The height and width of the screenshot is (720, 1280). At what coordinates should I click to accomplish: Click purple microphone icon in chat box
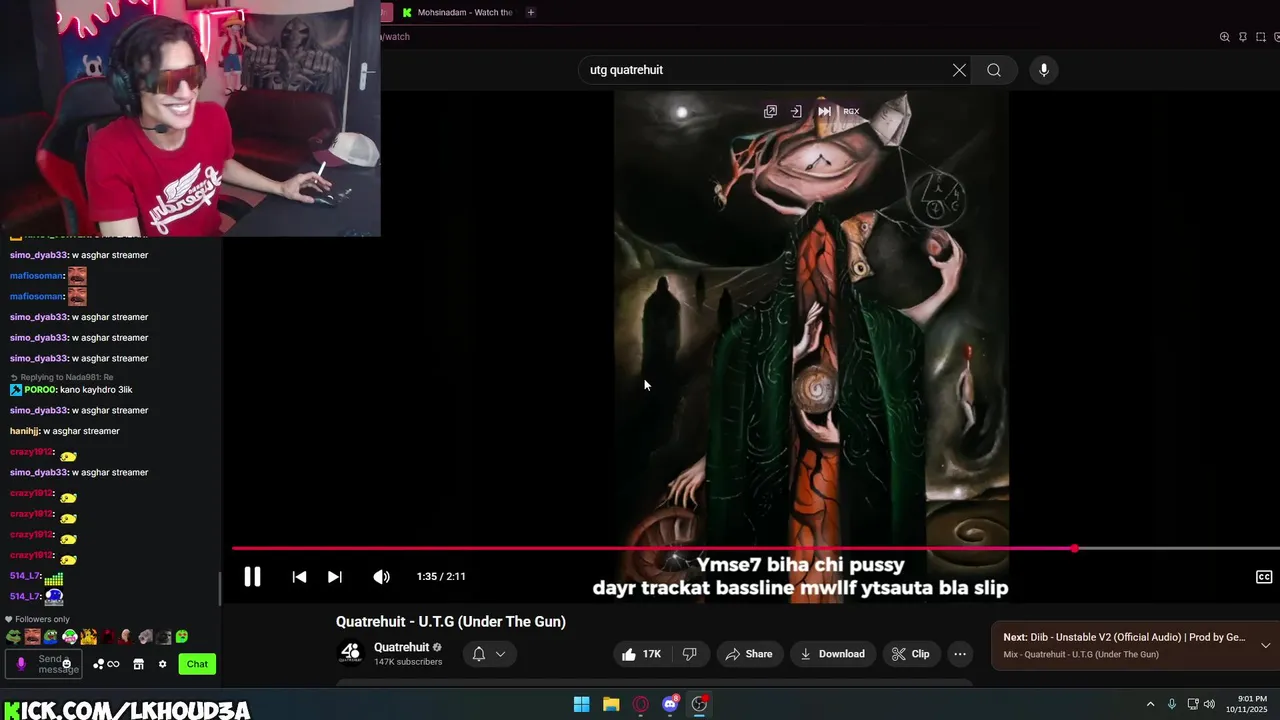tap(21, 664)
